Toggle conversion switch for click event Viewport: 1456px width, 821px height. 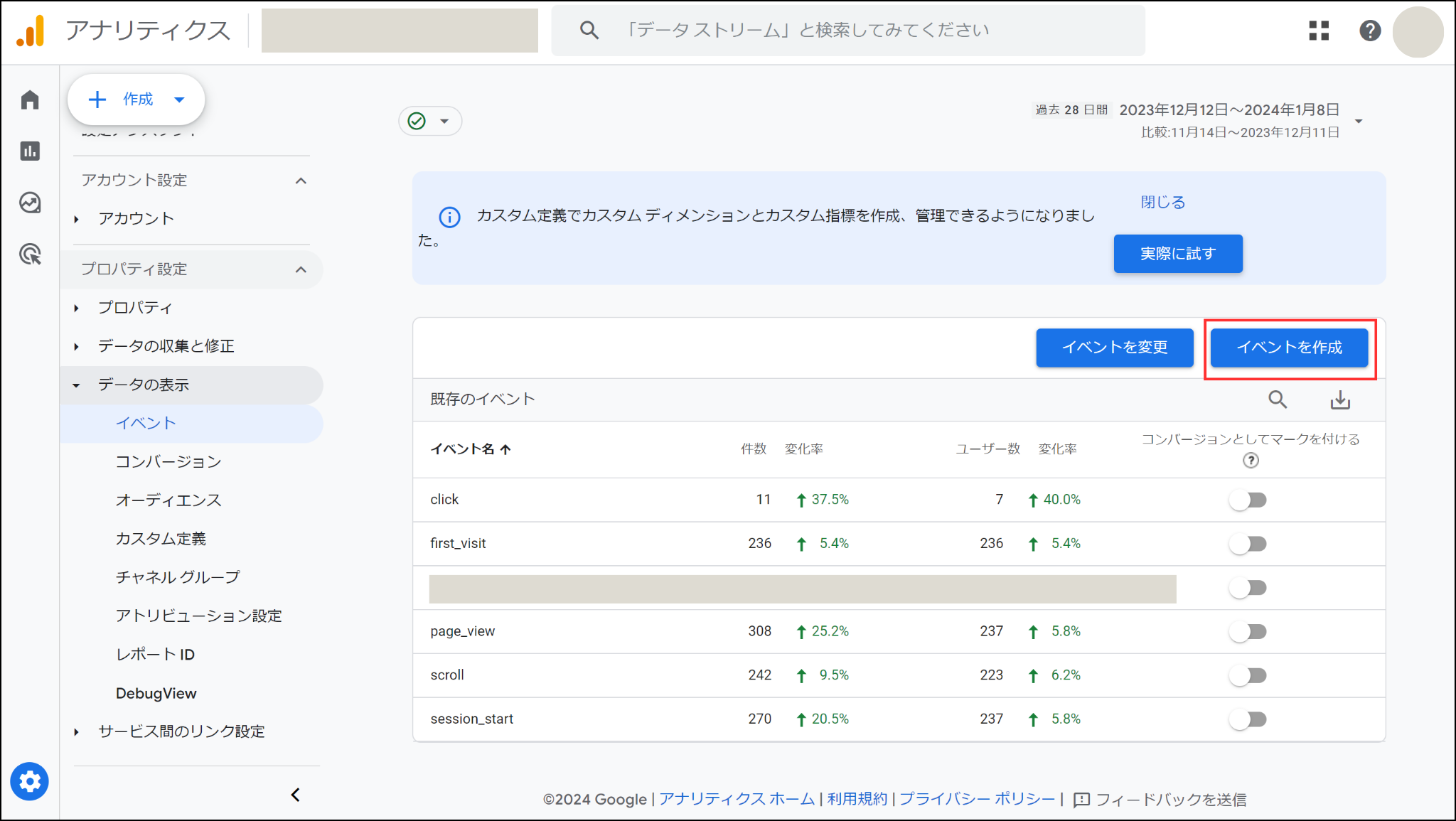[x=1248, y=500]
